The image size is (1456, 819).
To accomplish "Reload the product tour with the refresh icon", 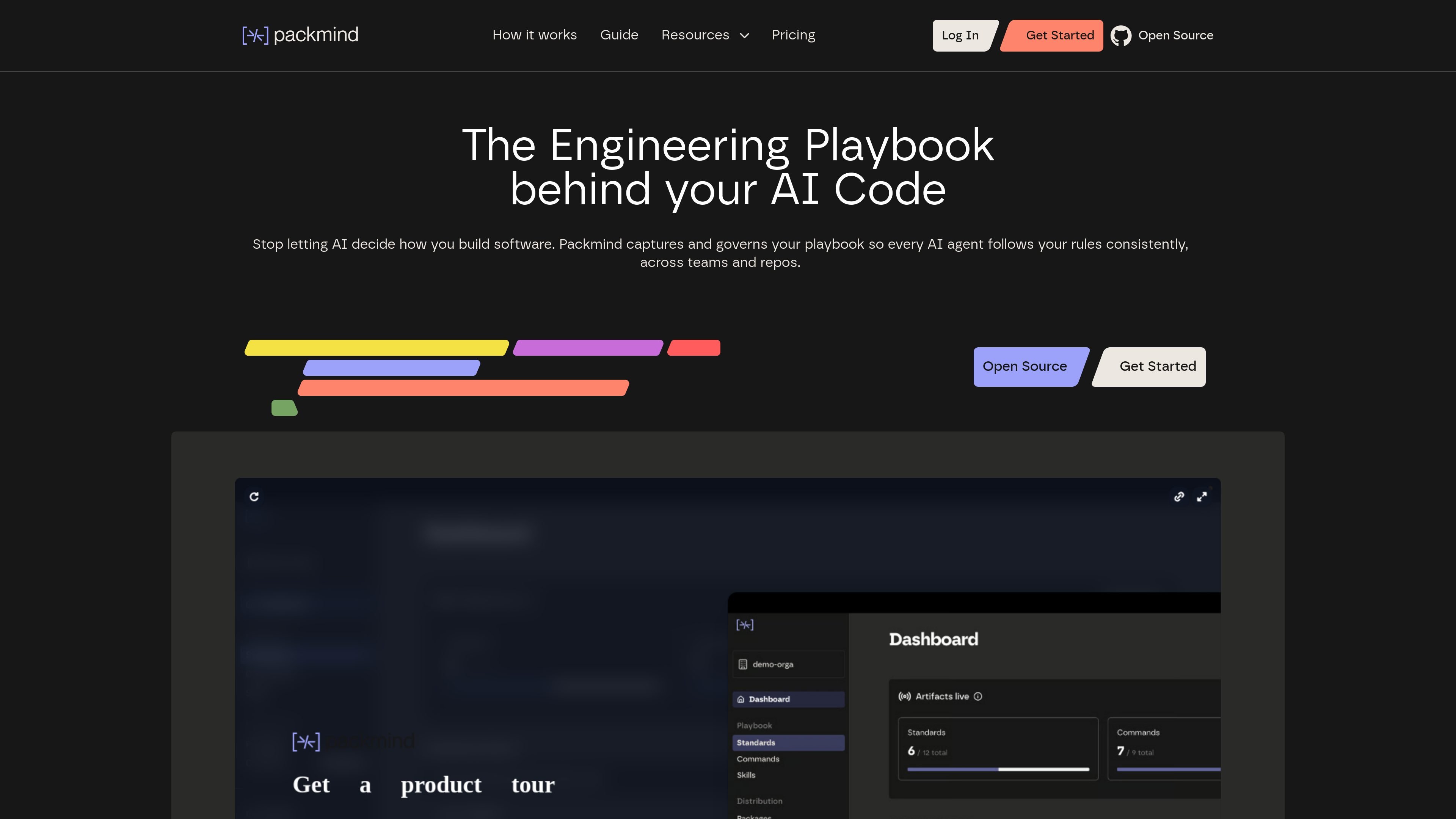I will 254,496.
